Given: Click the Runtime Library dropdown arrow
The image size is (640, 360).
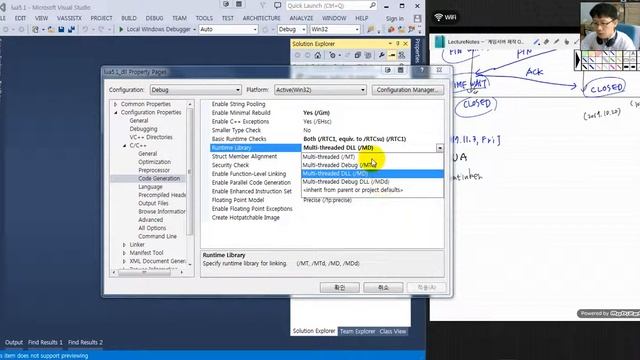Looking at the screenshot, I should tap(440, 148).
